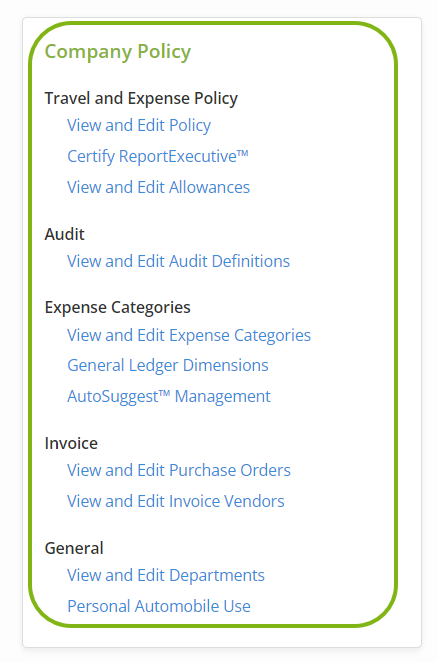The image size is (437, 662).
Task: Click Certify ReportExecutive™ link
Action: [158, 156]
